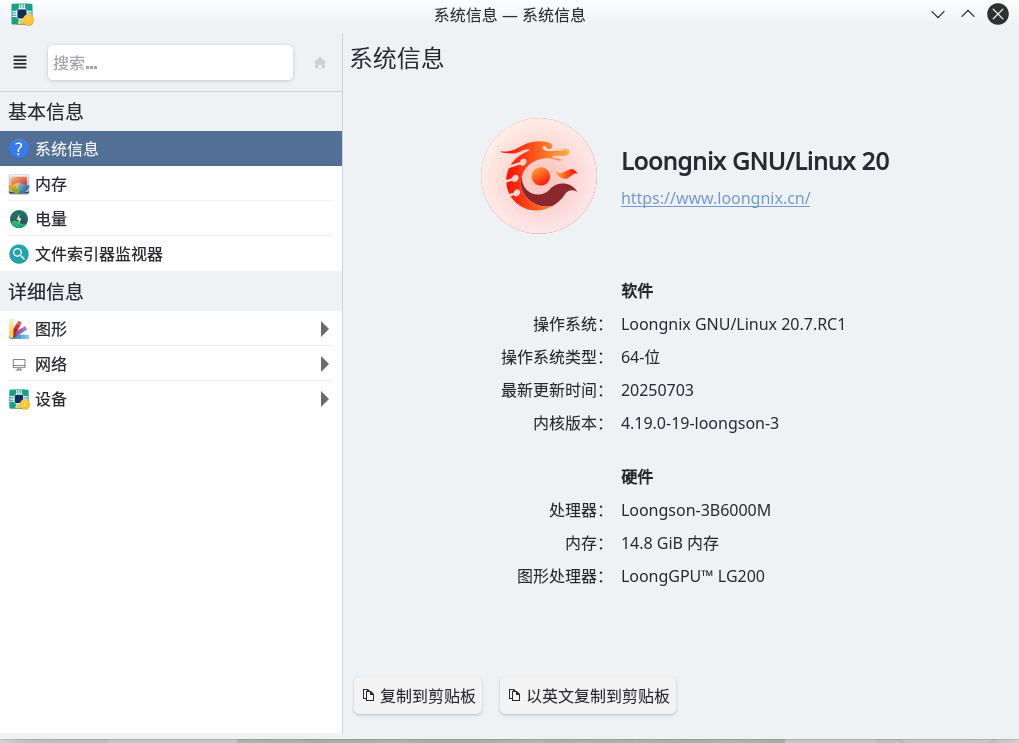Click the Loongnix dragon logo
The width and height of the screenshot is (1019, 743).
[x=538, y=175]
